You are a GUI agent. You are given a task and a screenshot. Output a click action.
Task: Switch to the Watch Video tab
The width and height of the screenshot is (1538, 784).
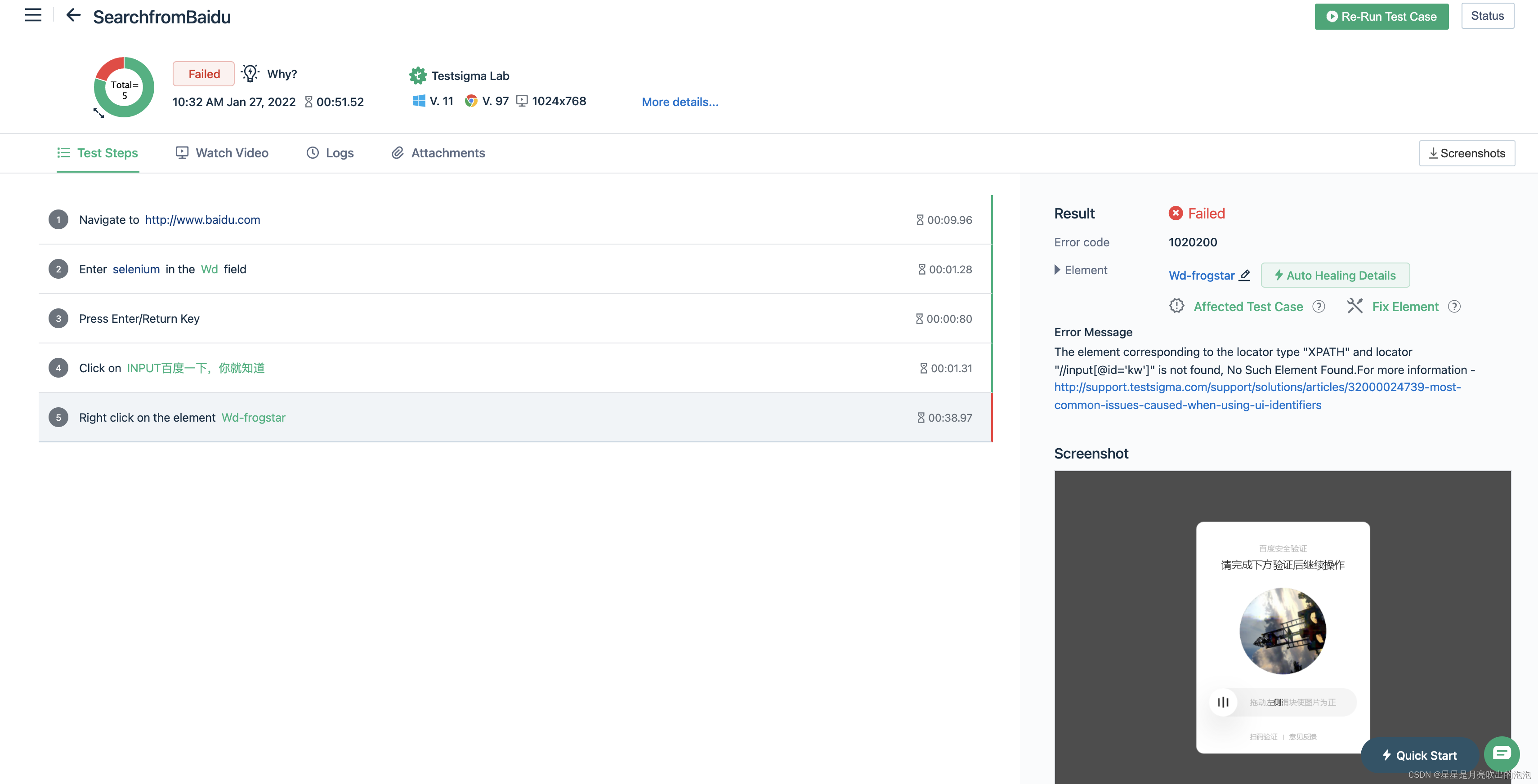pos(222,153)
